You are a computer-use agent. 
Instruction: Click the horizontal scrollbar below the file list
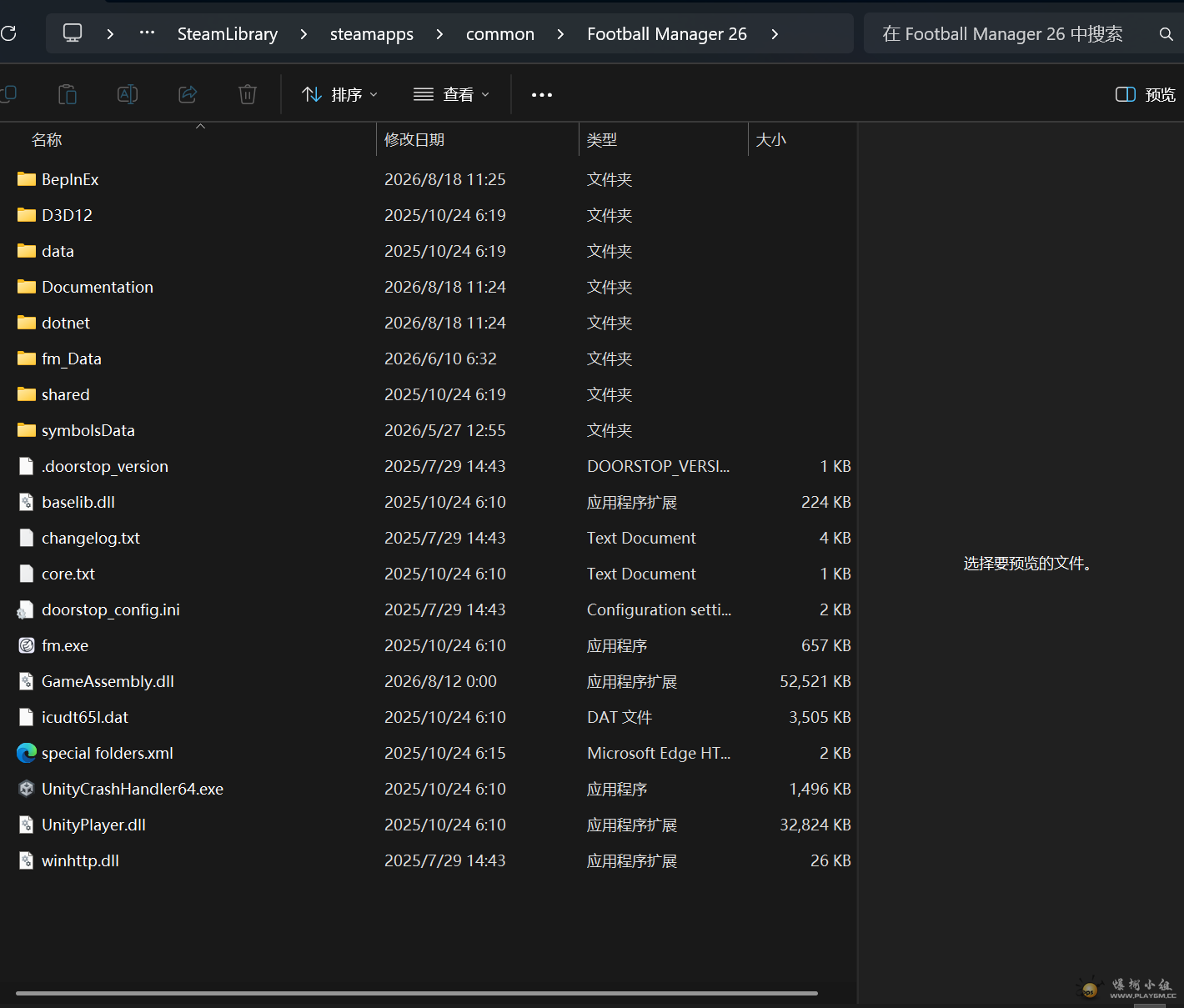417,993
